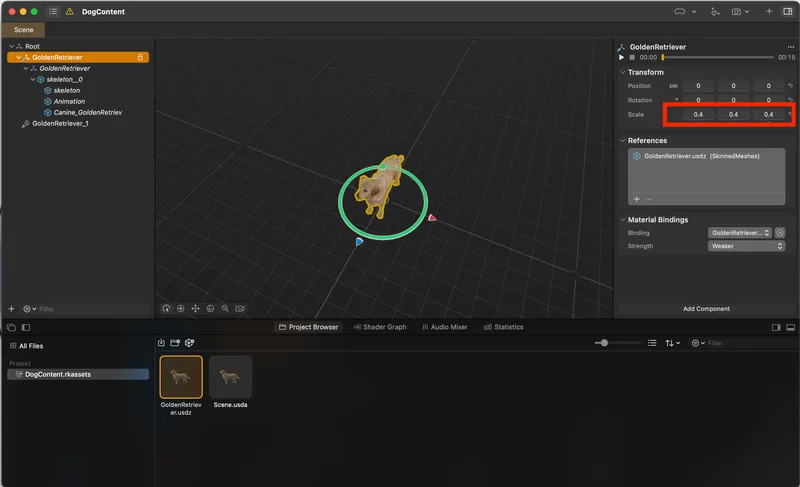Image resolution: width=800 pixels, height=487 pixels.
Task: Open the Binding material dropdown
Action: [x=740, y=233]
